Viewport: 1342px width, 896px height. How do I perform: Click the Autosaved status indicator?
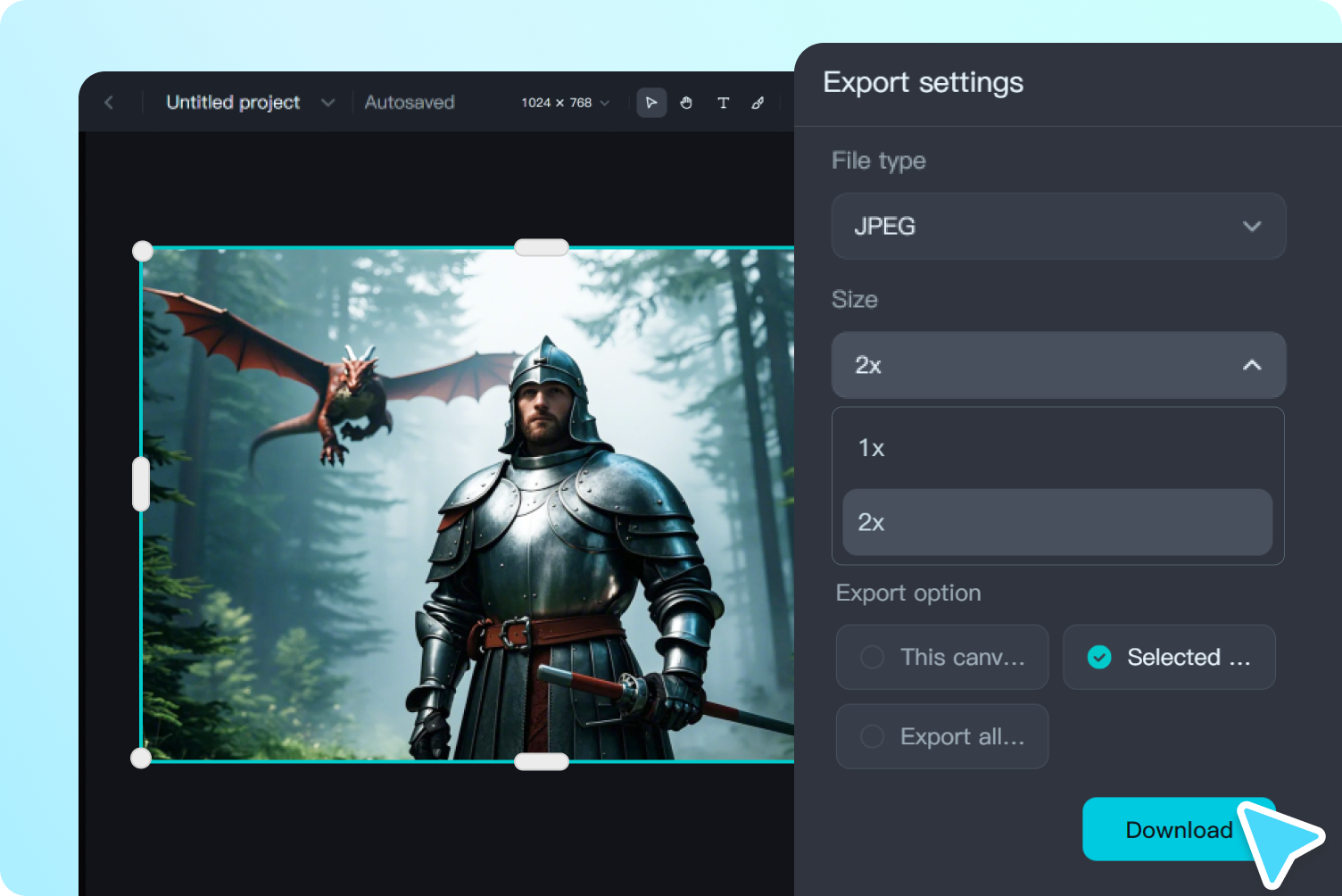(x=410, y=103)
